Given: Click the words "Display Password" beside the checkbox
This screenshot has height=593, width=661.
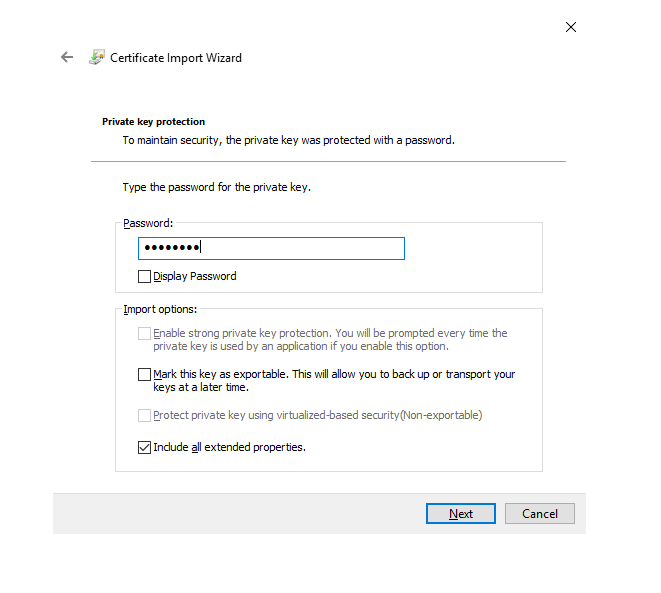Looking at the screenshot, I should (x=195, y=276).
